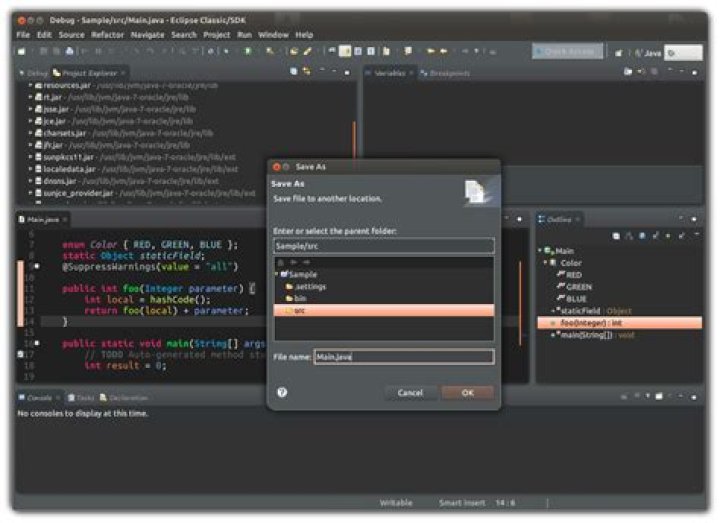Expand the resources.jar node
720x523 pixels.
[x=30, y=85]
